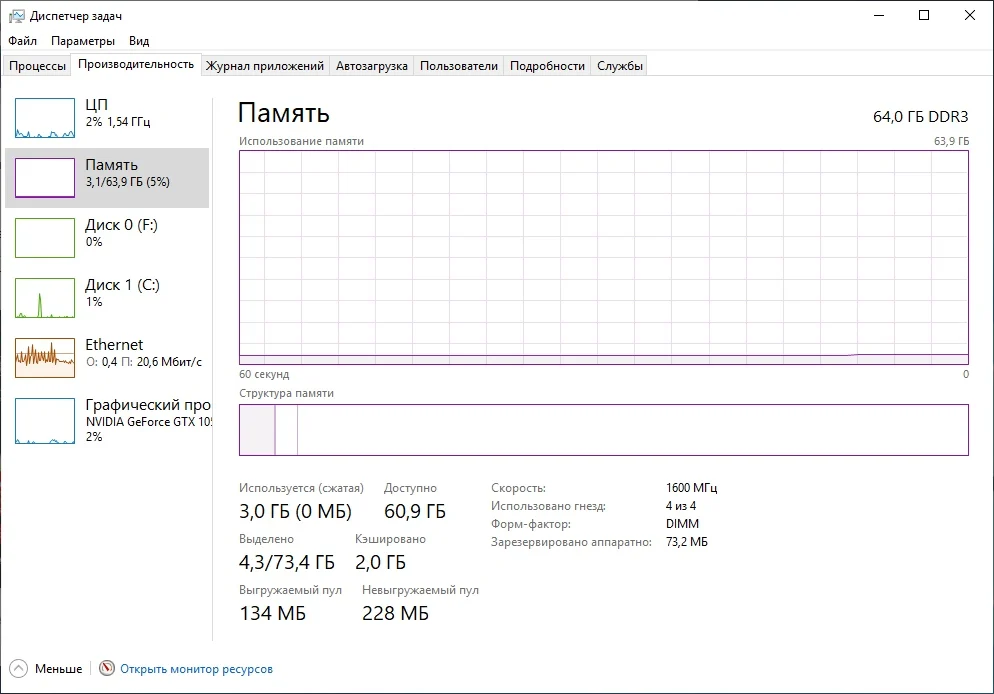Select the Ethernet network graph
This screenshot has width=994, height=694.
tap(45, 358)
